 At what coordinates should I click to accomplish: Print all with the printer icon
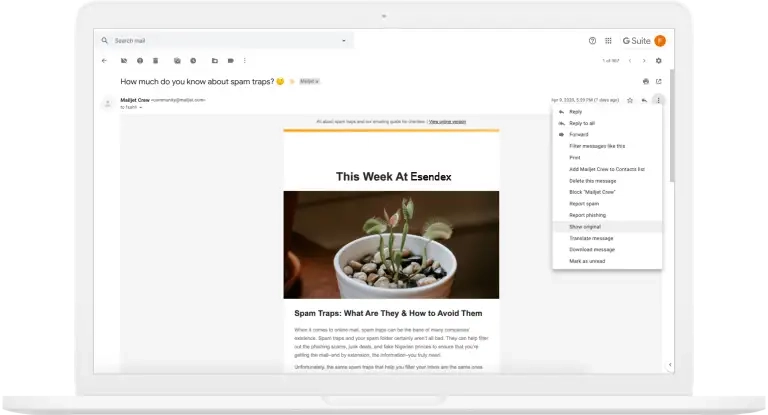[x=646, y=81]
